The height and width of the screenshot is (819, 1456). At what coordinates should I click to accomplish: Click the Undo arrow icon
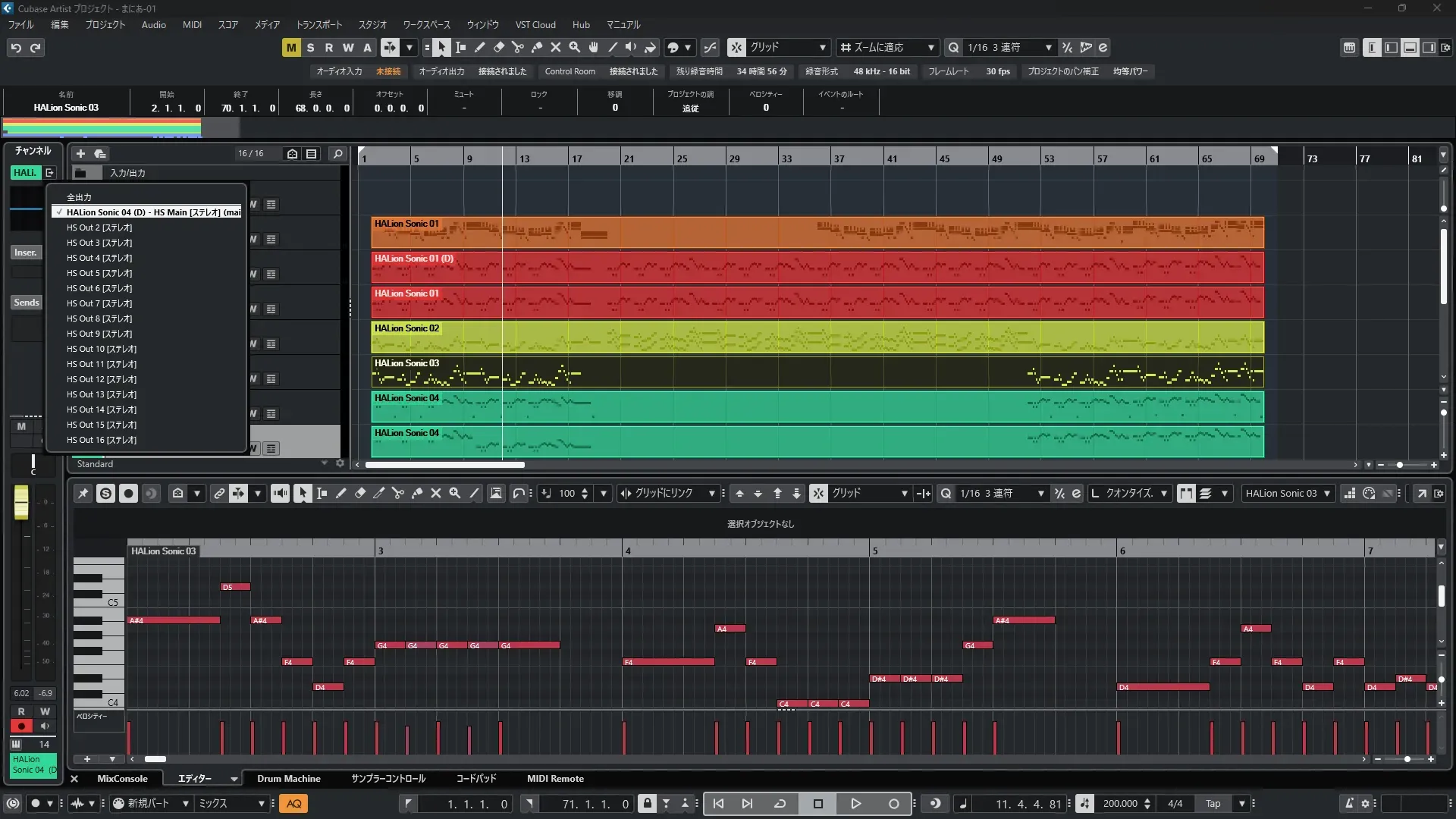(x=16, y=48)
